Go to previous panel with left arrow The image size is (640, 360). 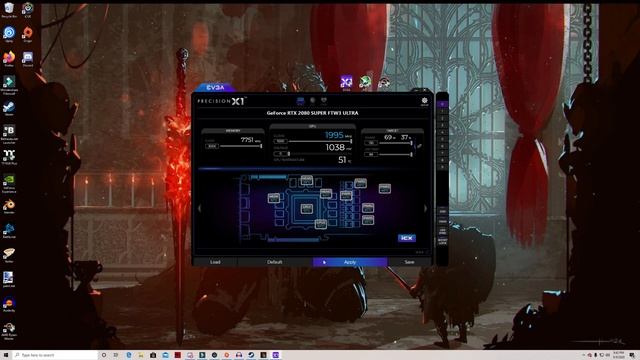tap(200, 209)
